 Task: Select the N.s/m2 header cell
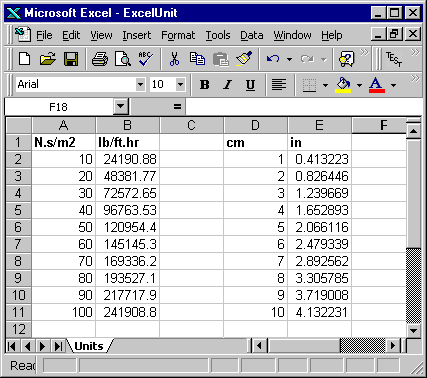63,142
